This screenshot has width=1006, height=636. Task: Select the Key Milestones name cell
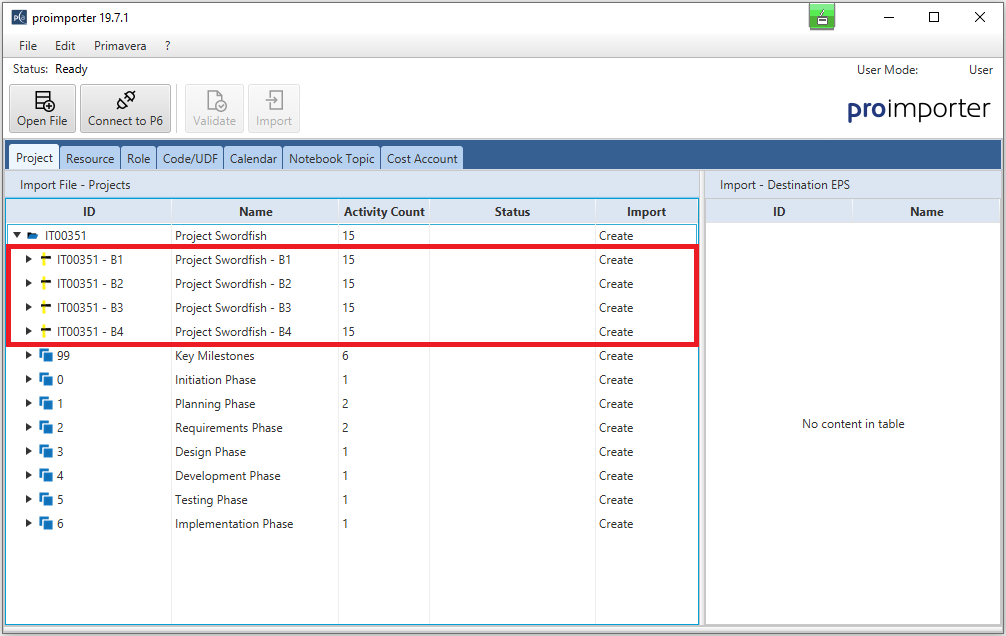[255, 356]
